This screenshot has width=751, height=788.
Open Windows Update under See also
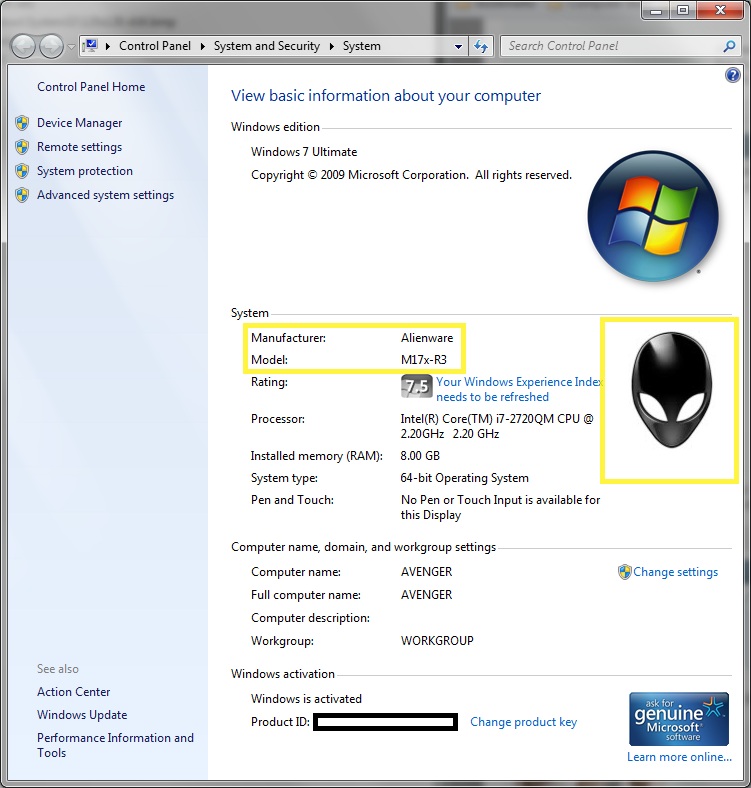click(x=82, y=715)
